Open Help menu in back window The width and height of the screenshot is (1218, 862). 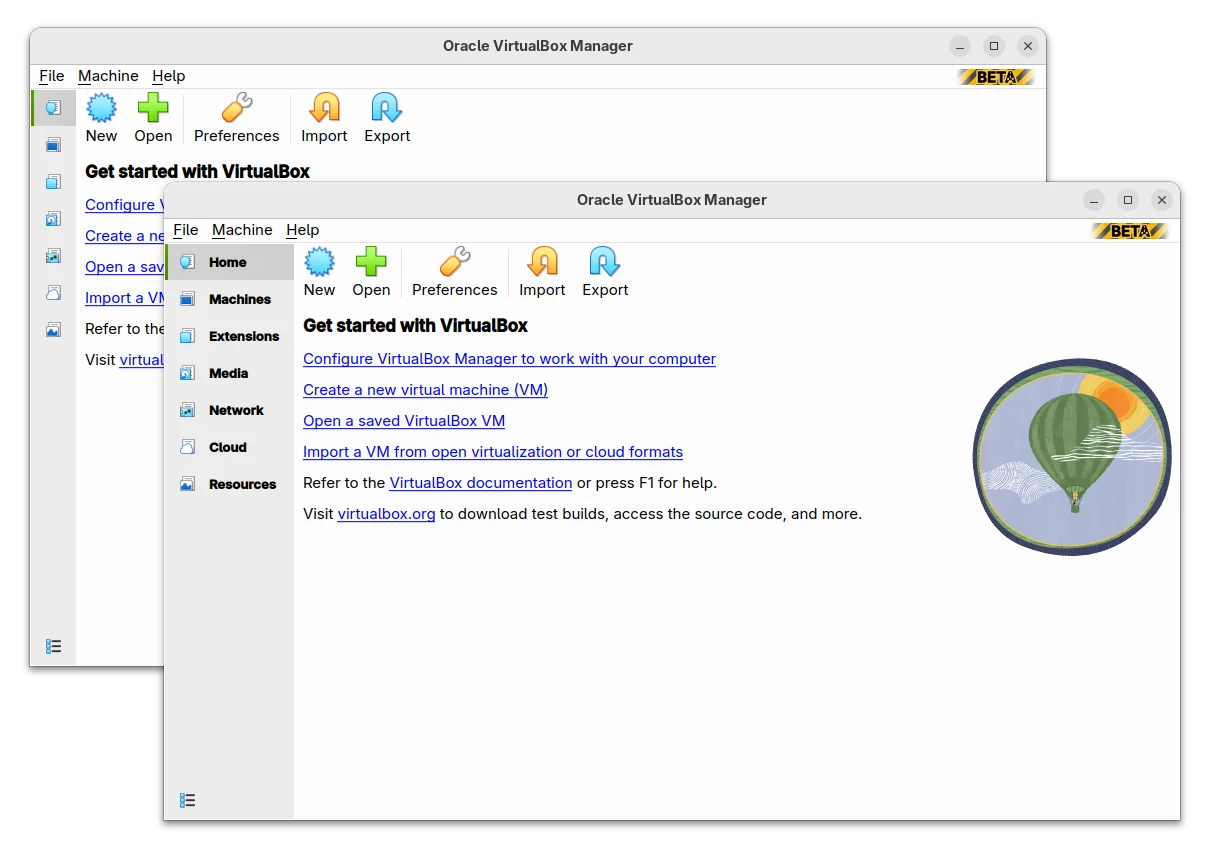point(168,76)
